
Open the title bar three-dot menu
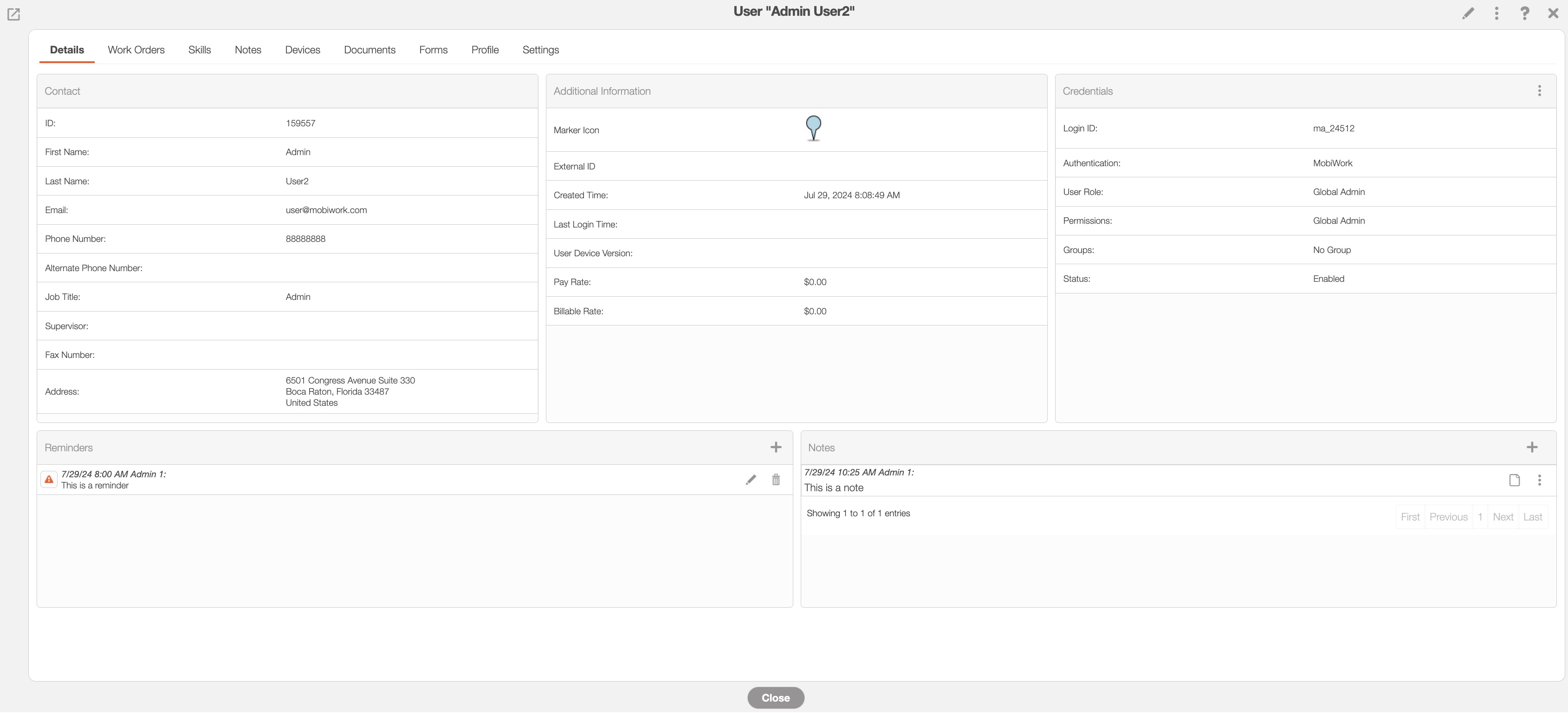(1496, 13)
